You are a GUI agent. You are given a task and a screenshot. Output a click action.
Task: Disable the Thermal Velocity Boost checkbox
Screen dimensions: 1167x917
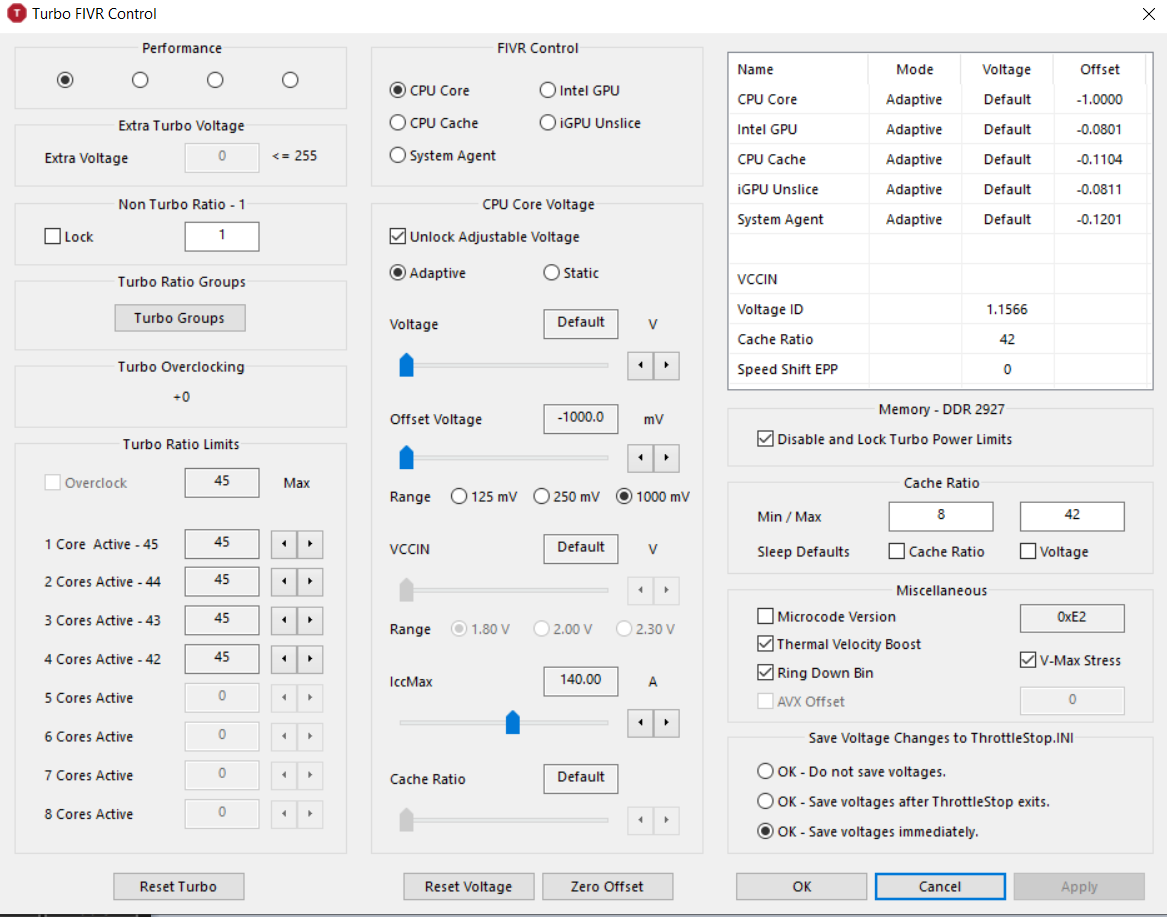766,644
